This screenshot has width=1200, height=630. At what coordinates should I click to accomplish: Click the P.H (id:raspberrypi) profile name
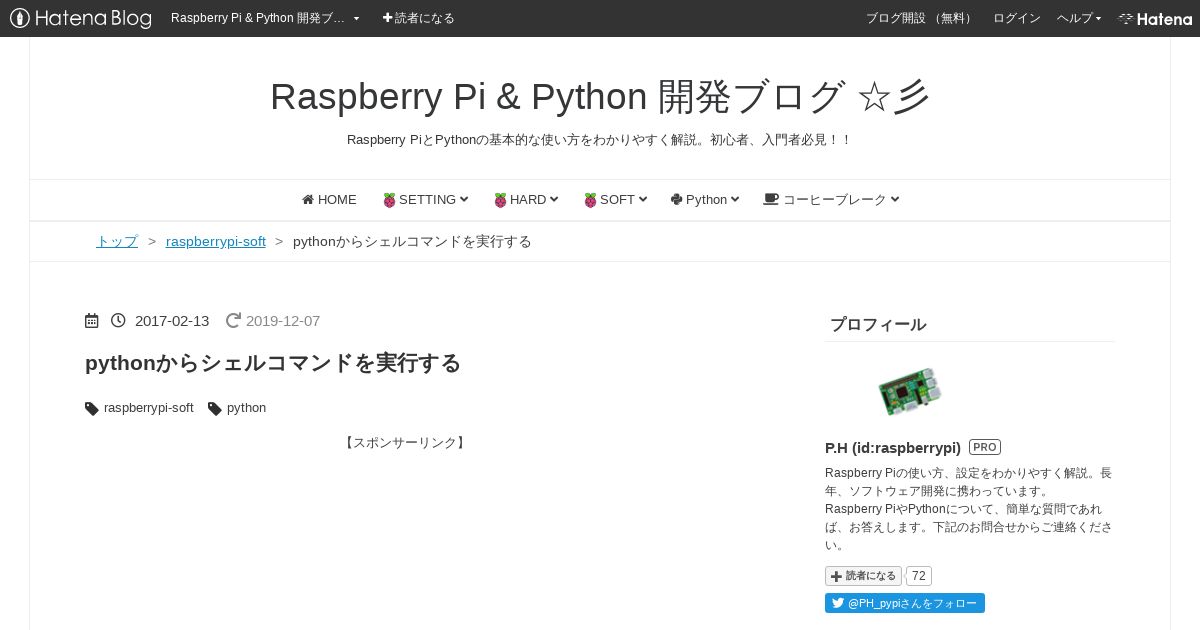[x=893, y=447]
